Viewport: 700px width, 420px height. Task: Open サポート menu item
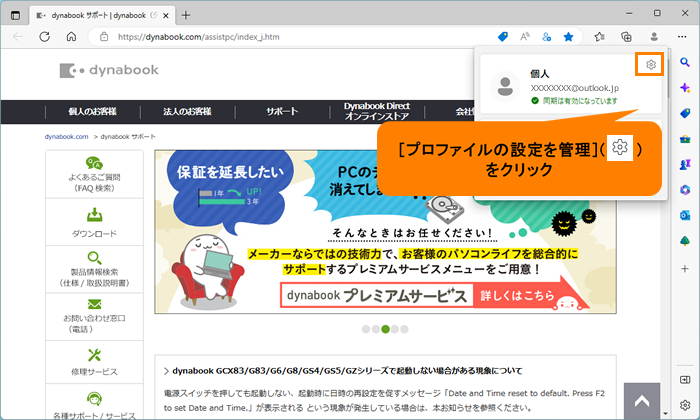(x=282, y=112)
